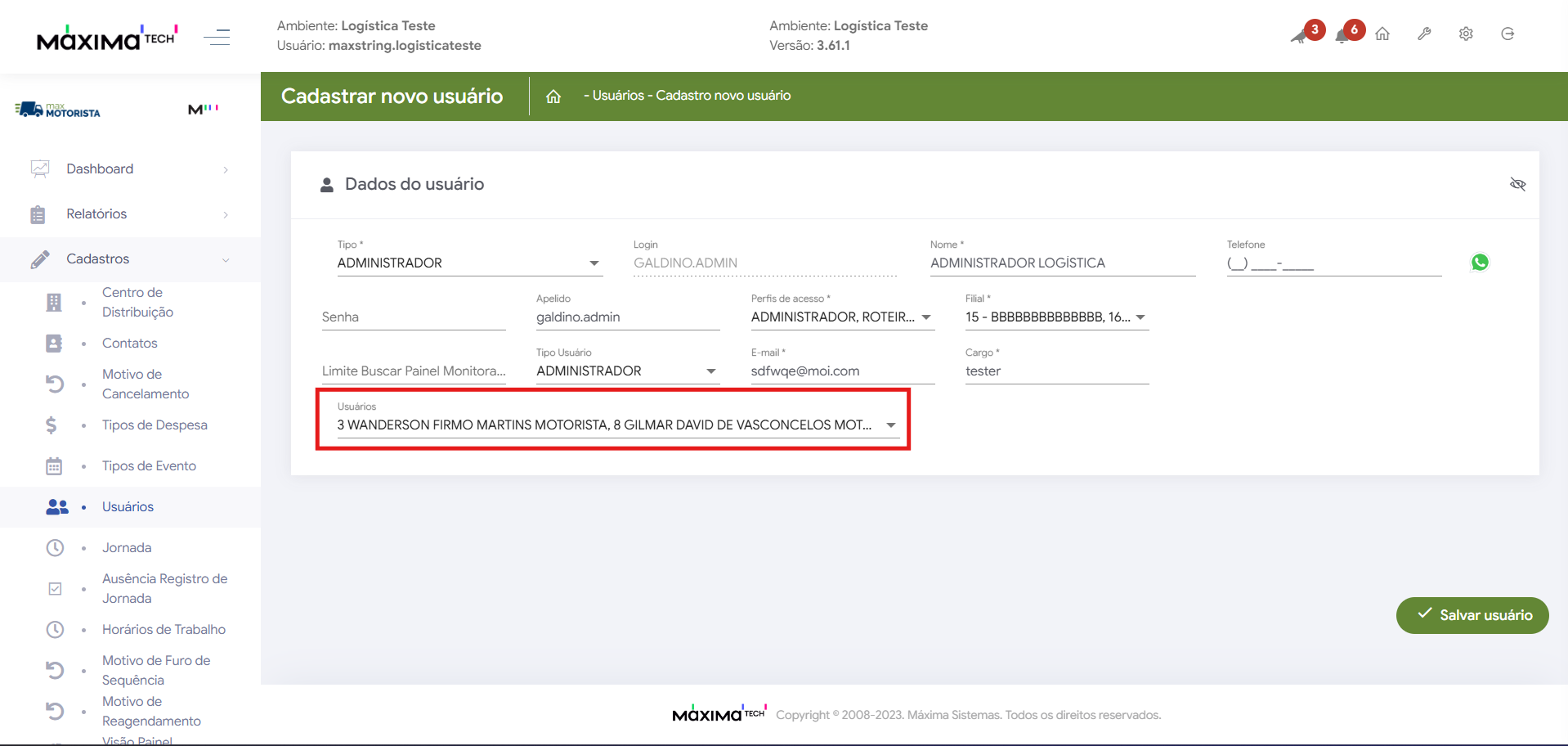Viewport: 1568px width, 746px height.
Task: Open the Perfis de acesso dropdown
Action: (x=843, y=317)
